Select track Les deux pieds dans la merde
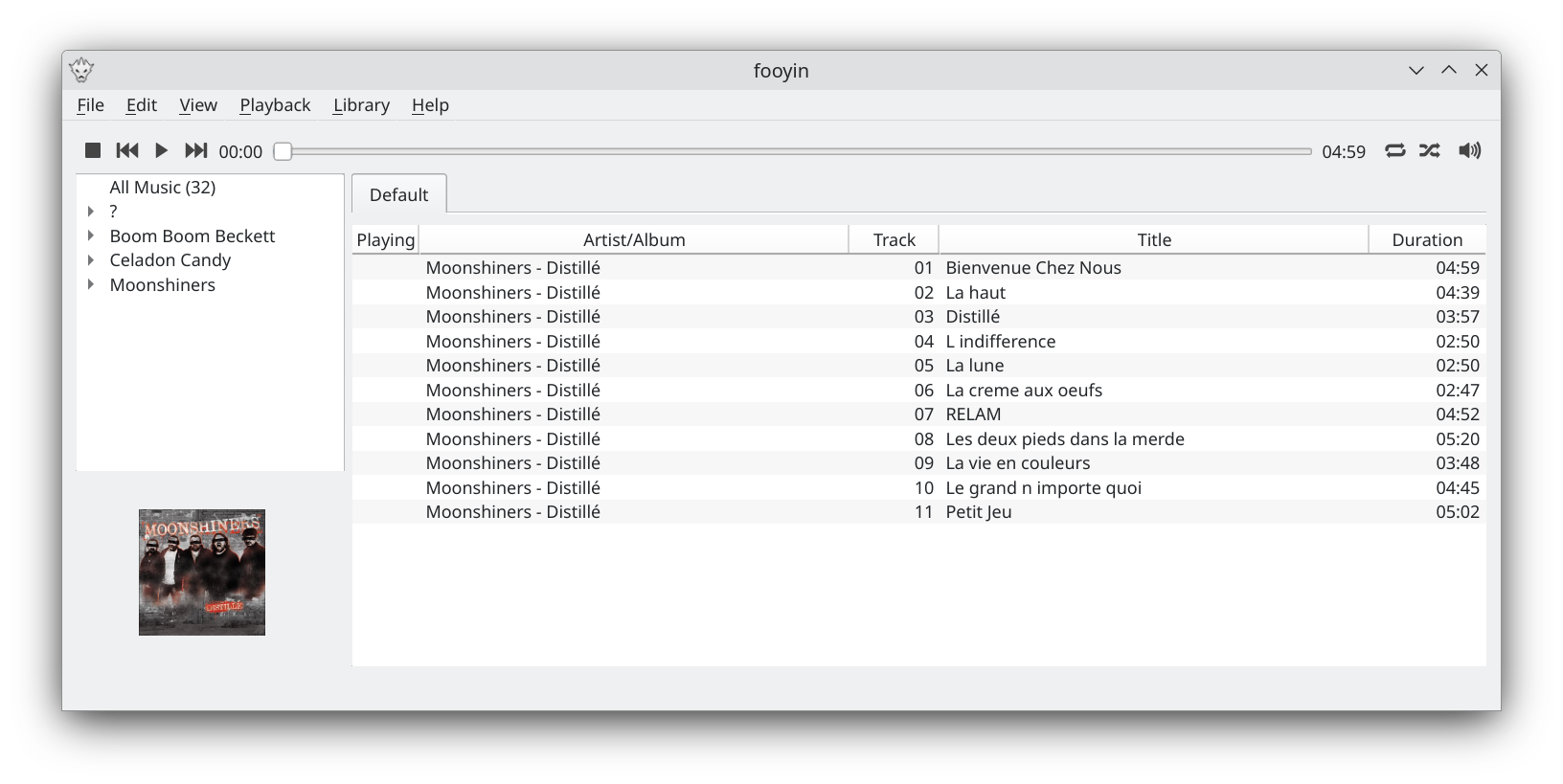The image size is (1563, 784). pyautogui.click(x=1065, y=439)
